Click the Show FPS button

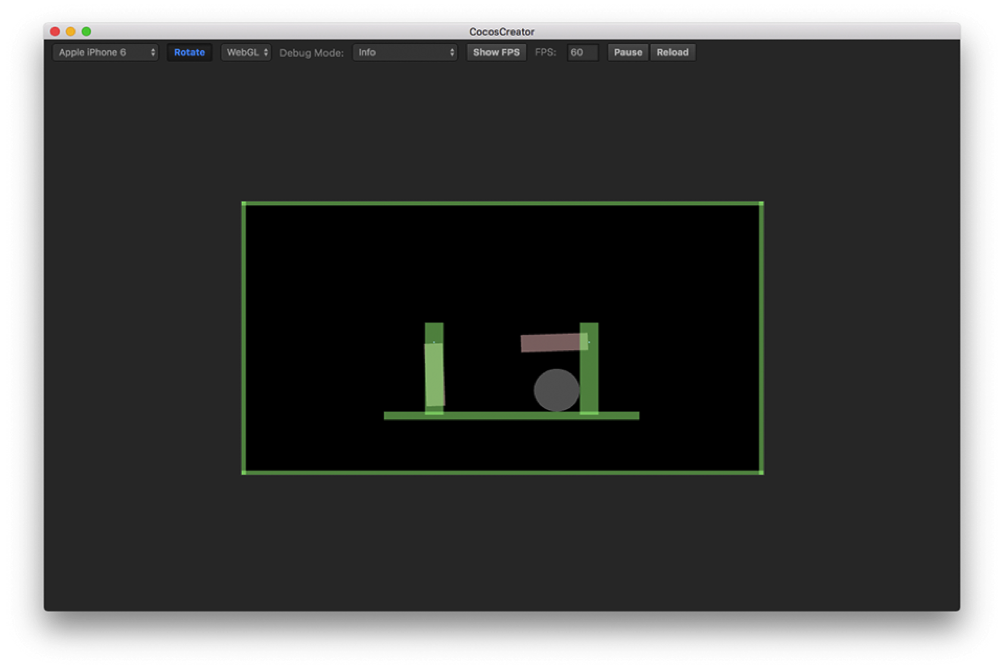(x=496, y=53)
